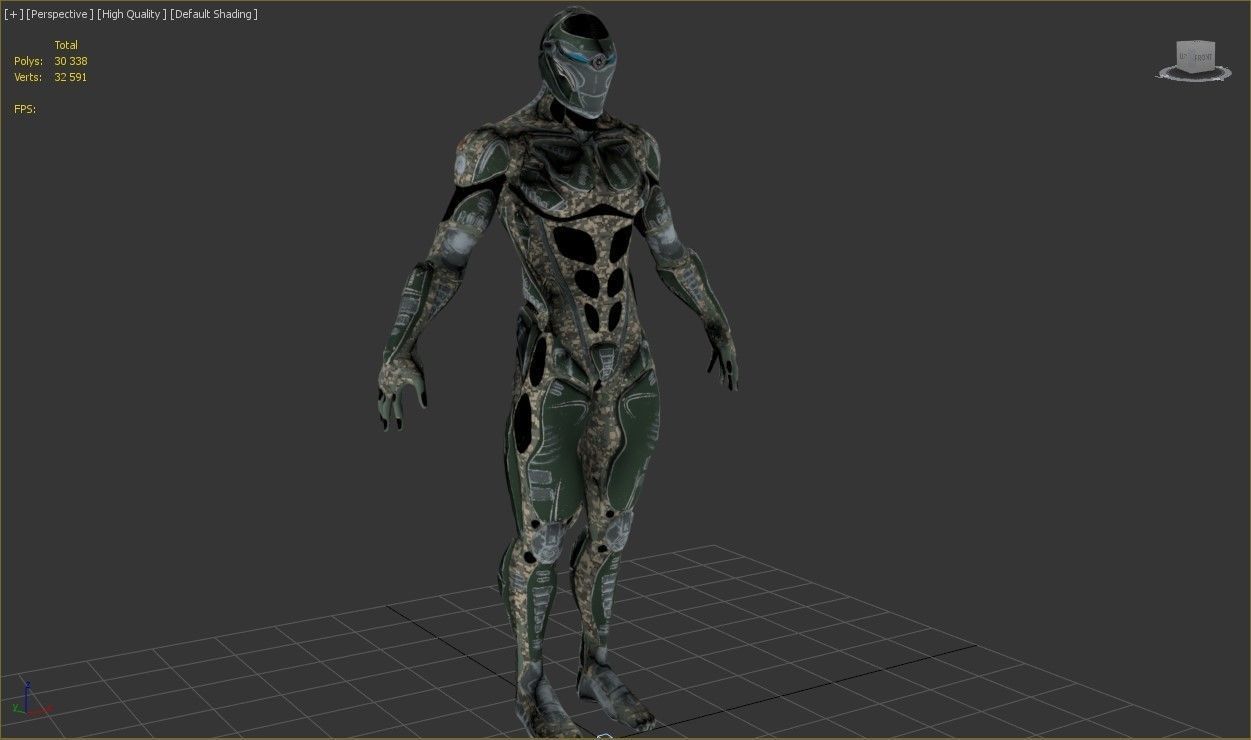The image size is (1251, 740).
Task: Click the ViewCube in the viewport corner
Action: click(x=1194, y=56)
